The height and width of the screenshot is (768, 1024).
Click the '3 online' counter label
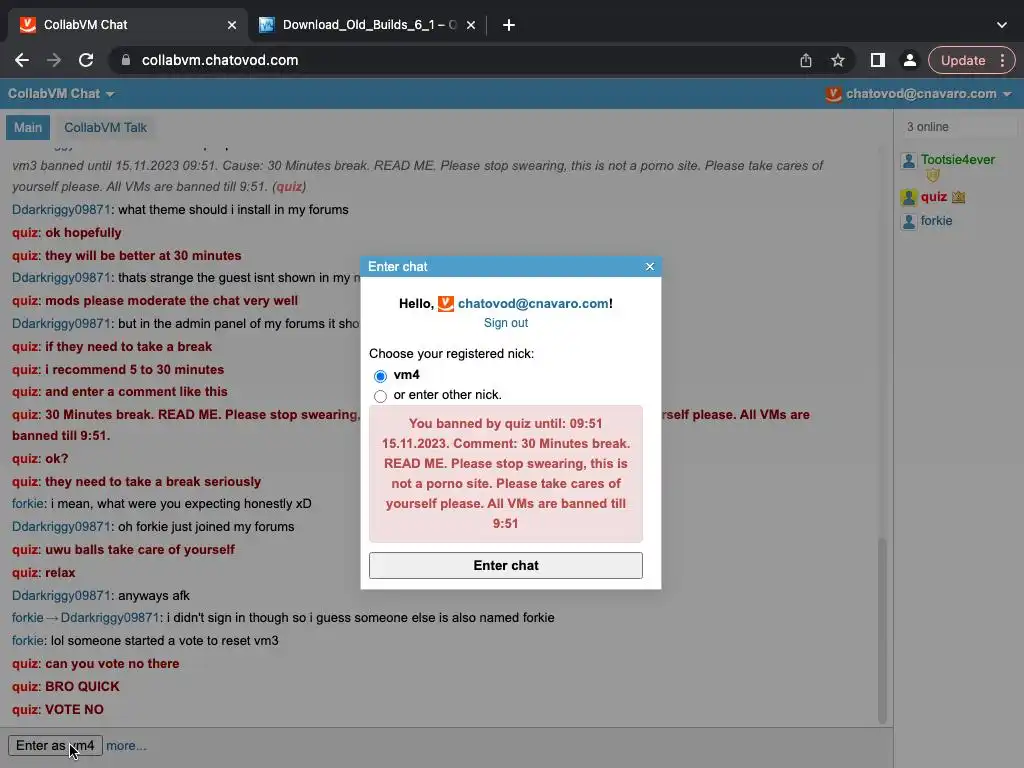(x=927, y=127)
